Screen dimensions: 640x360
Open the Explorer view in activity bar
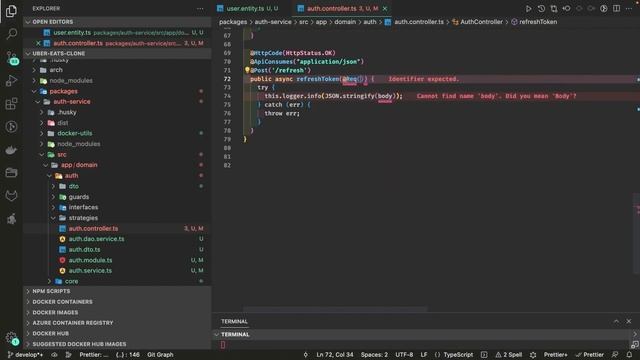pos(11,11)
